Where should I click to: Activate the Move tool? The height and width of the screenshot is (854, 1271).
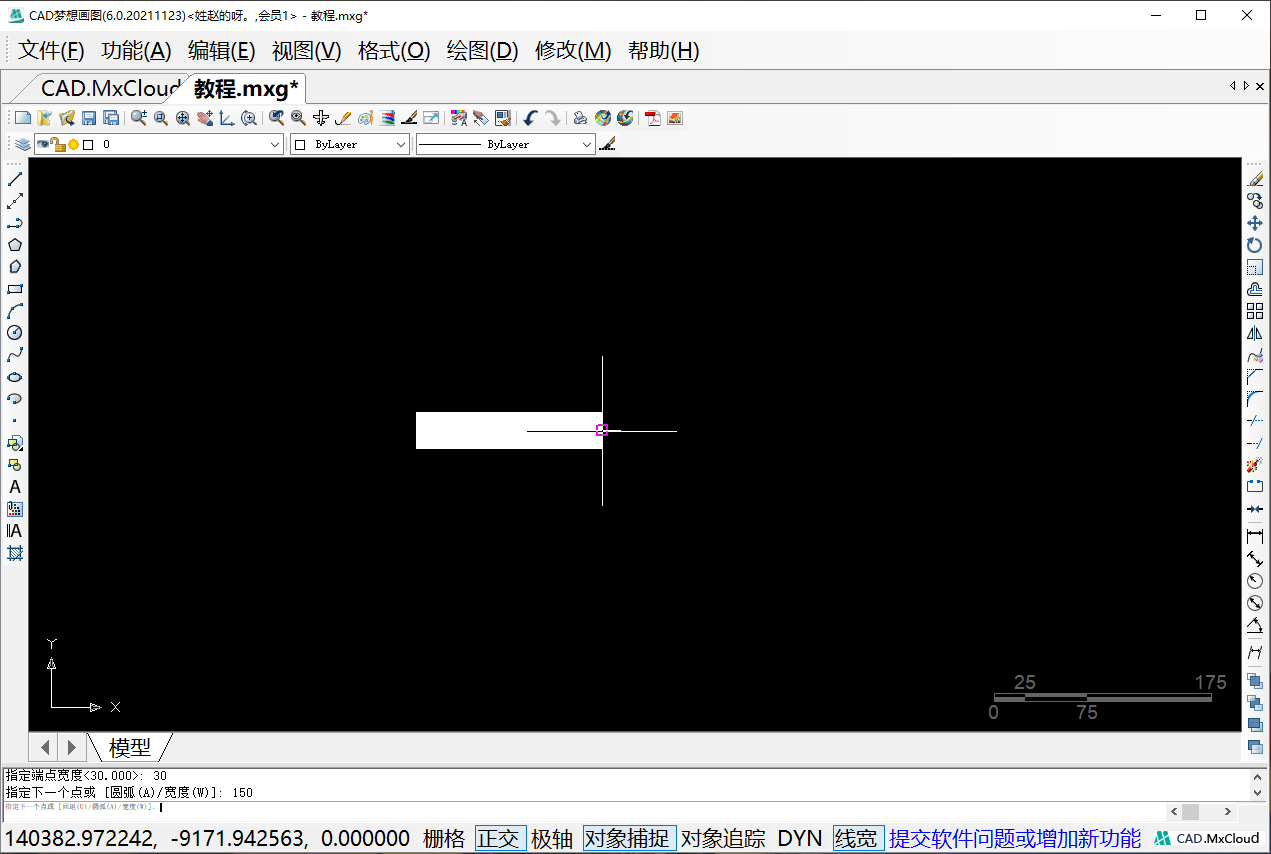point(1255,223)
